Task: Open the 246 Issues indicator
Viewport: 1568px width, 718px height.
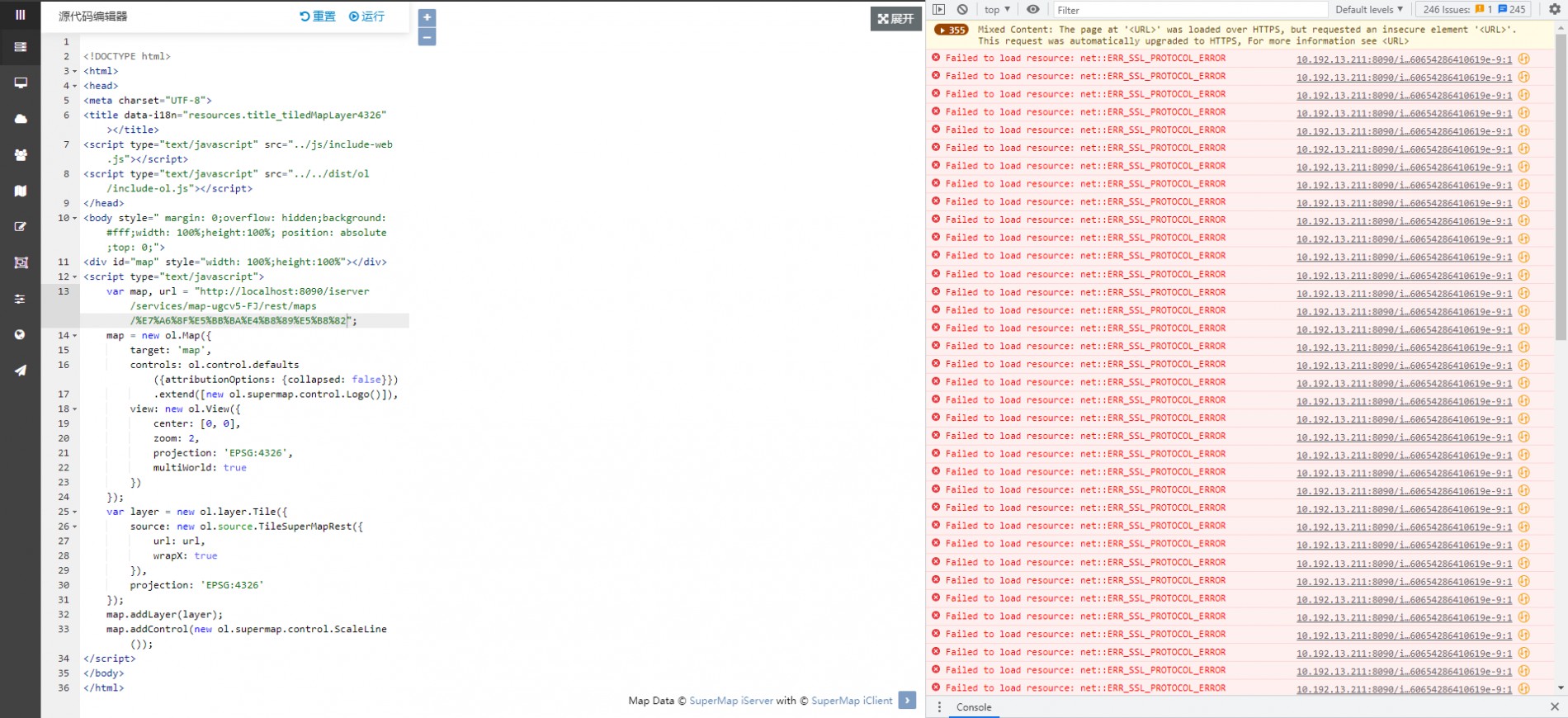Action: point(1473,10)
